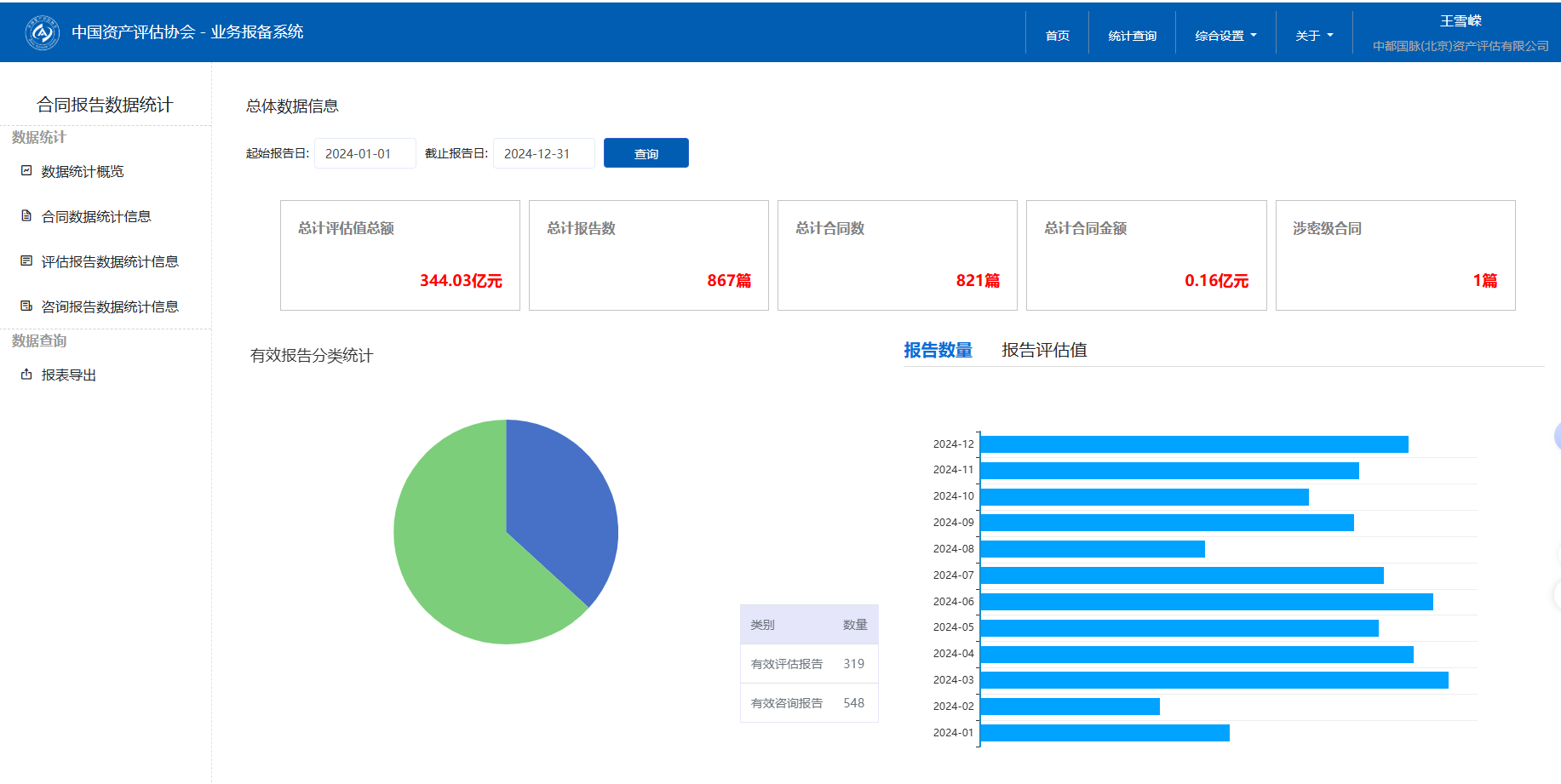This screenshot has height=784, width=1561.
Task: Open the 关于 dropdown menu
Action: [1314, 36]
